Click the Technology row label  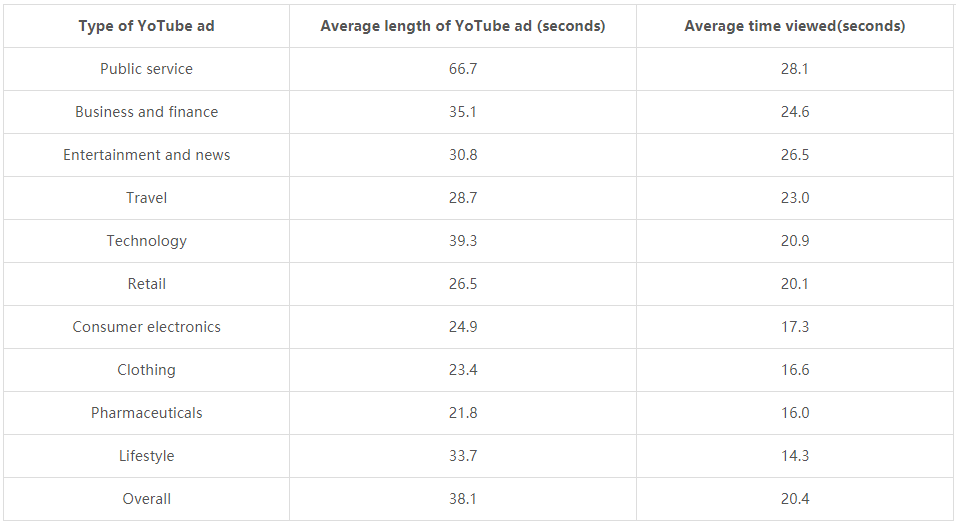tap(146, 241)
